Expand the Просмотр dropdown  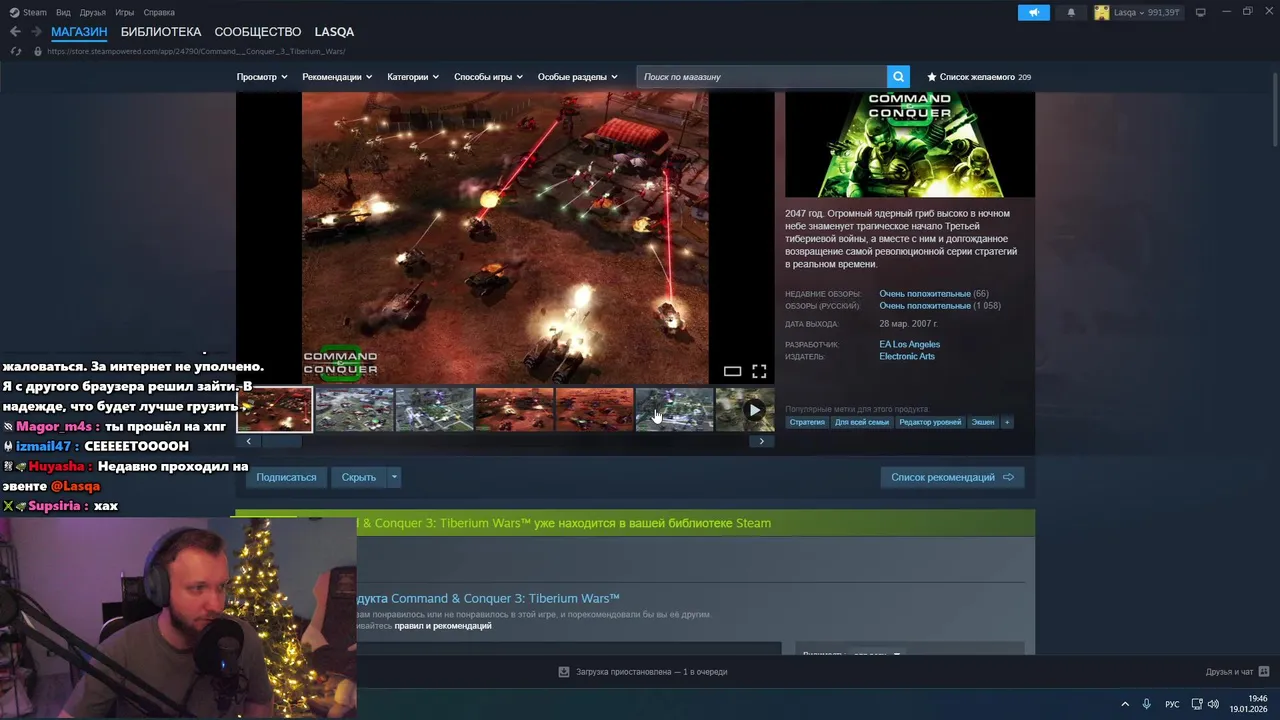click(x=262, y=77)
